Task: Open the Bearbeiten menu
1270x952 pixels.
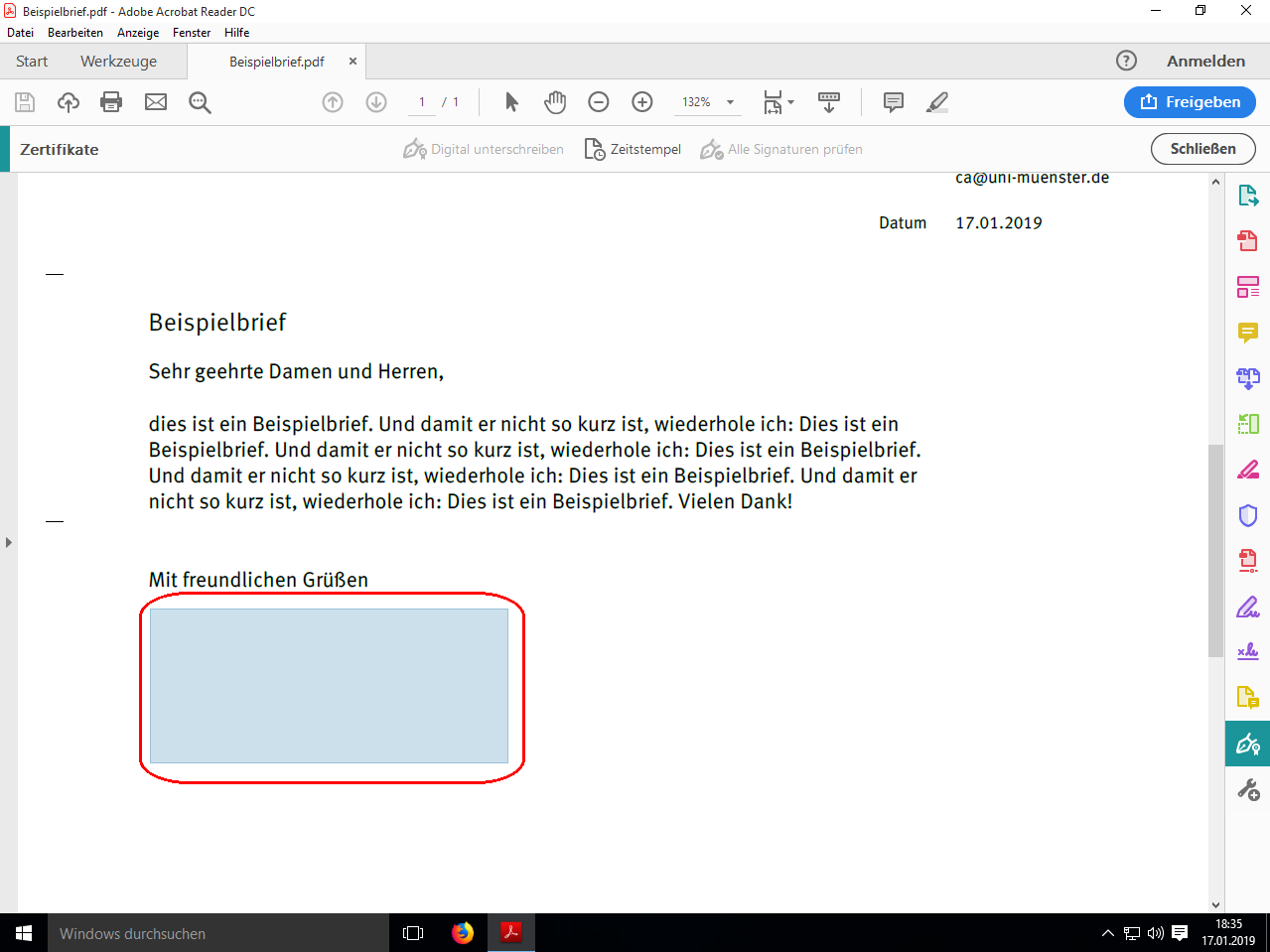Action: (75, 33)
